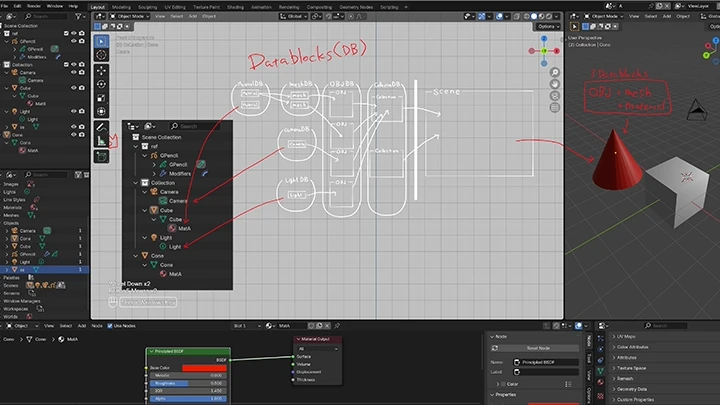
Task: Click the Reset Node button
Action: coord(538,348)
